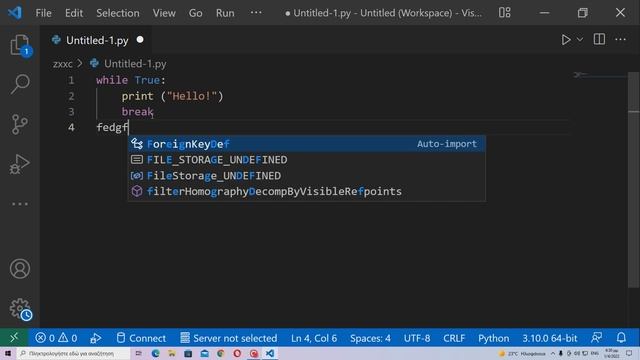Open the Explorer view in activity bar
640x360 pixels.
point(20,45)
